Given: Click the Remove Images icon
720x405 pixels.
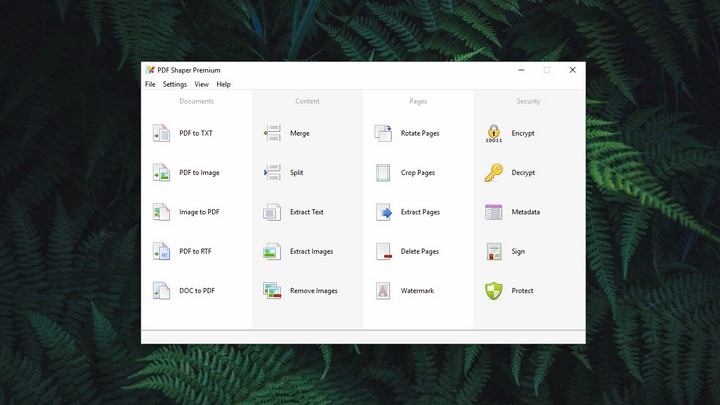Looking at the screenshot, I should coord(272,291).
